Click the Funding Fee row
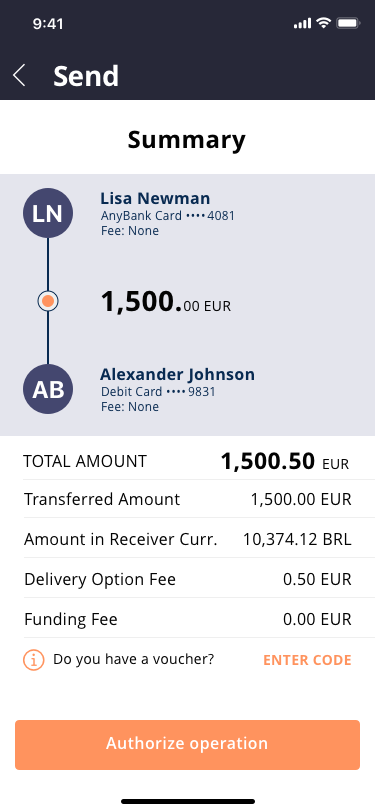This screenshot has height=812, width=375. [188, 619]
